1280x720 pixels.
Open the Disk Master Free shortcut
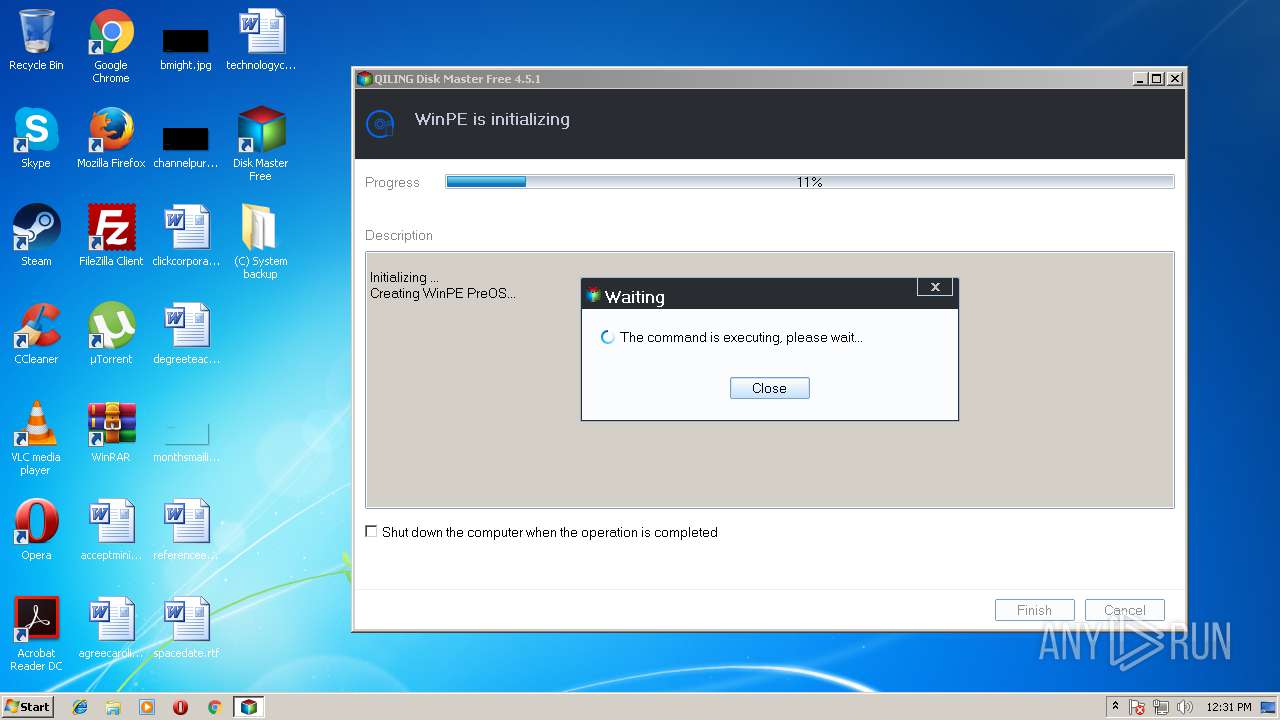pyautogui.click(x=261, y=144)
